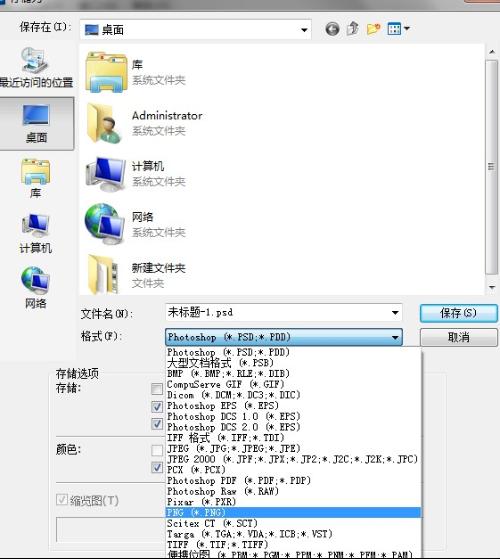Click the file list vertical scrollbar thumb

(x=491, y=167)
